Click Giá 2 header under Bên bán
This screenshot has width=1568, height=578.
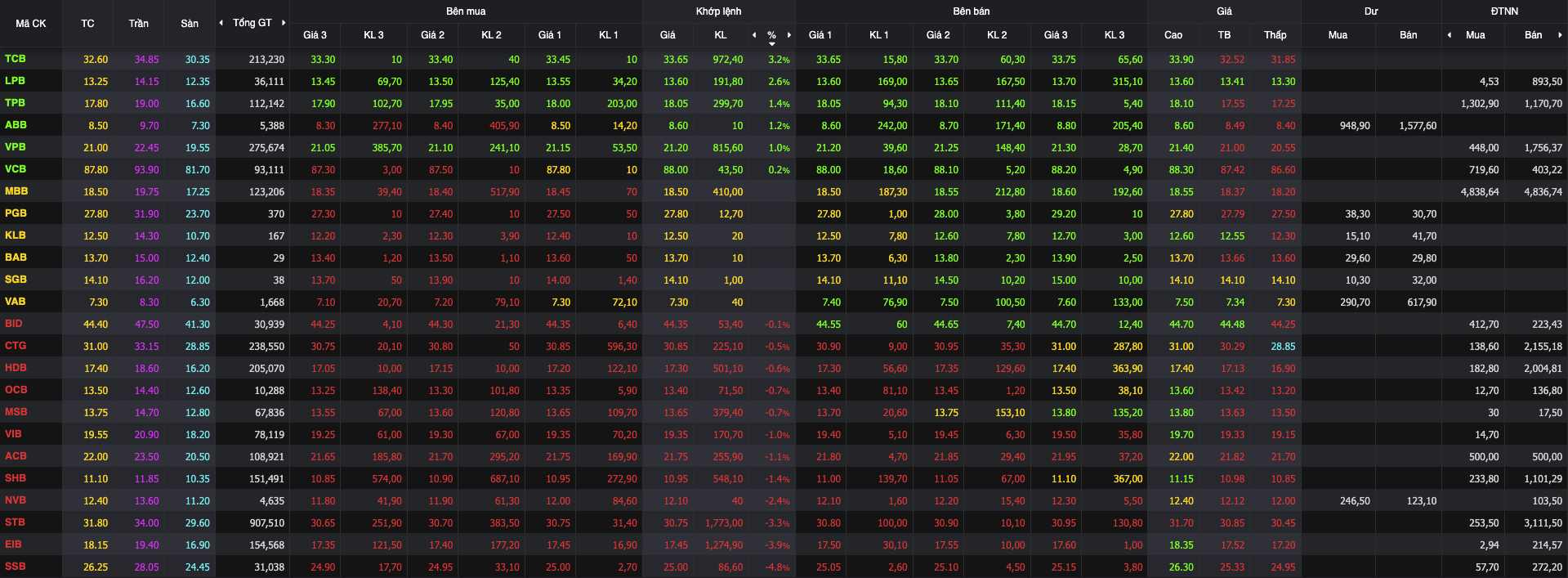938,35
